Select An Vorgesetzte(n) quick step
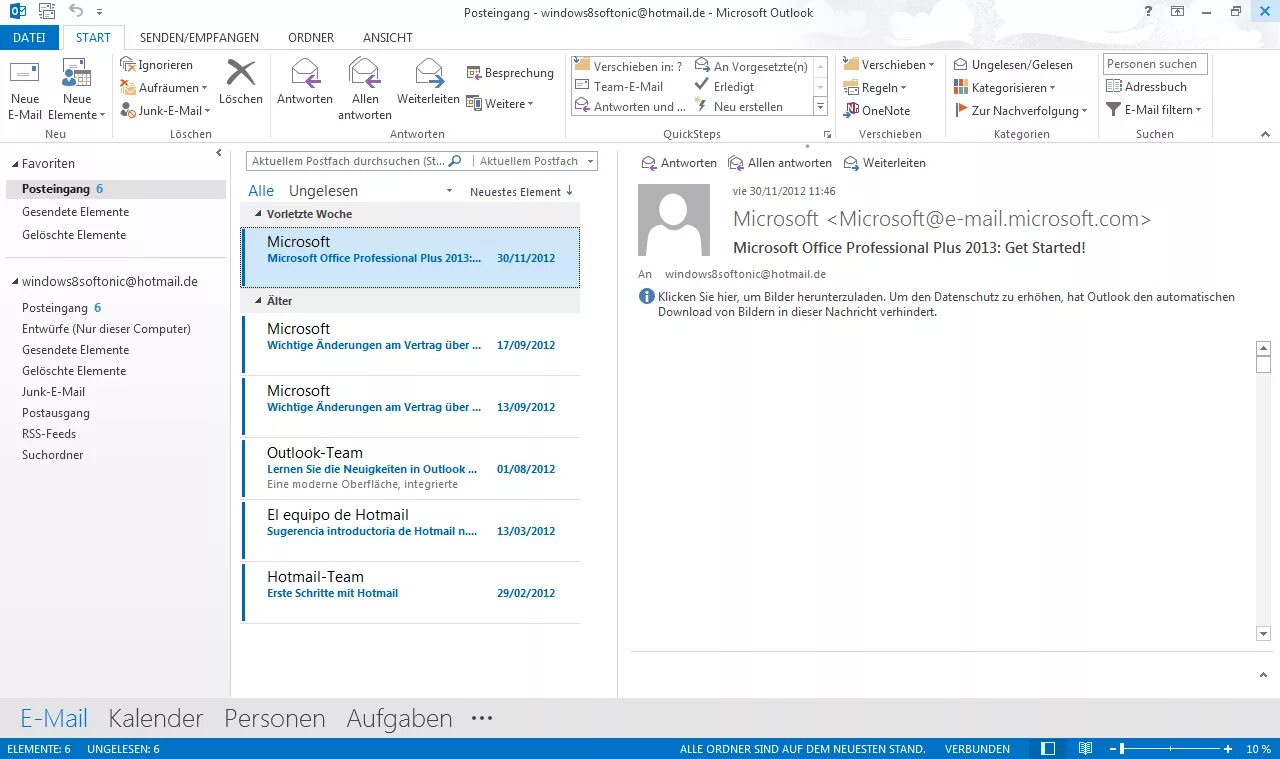1280x759 pixels. point(751,66)
